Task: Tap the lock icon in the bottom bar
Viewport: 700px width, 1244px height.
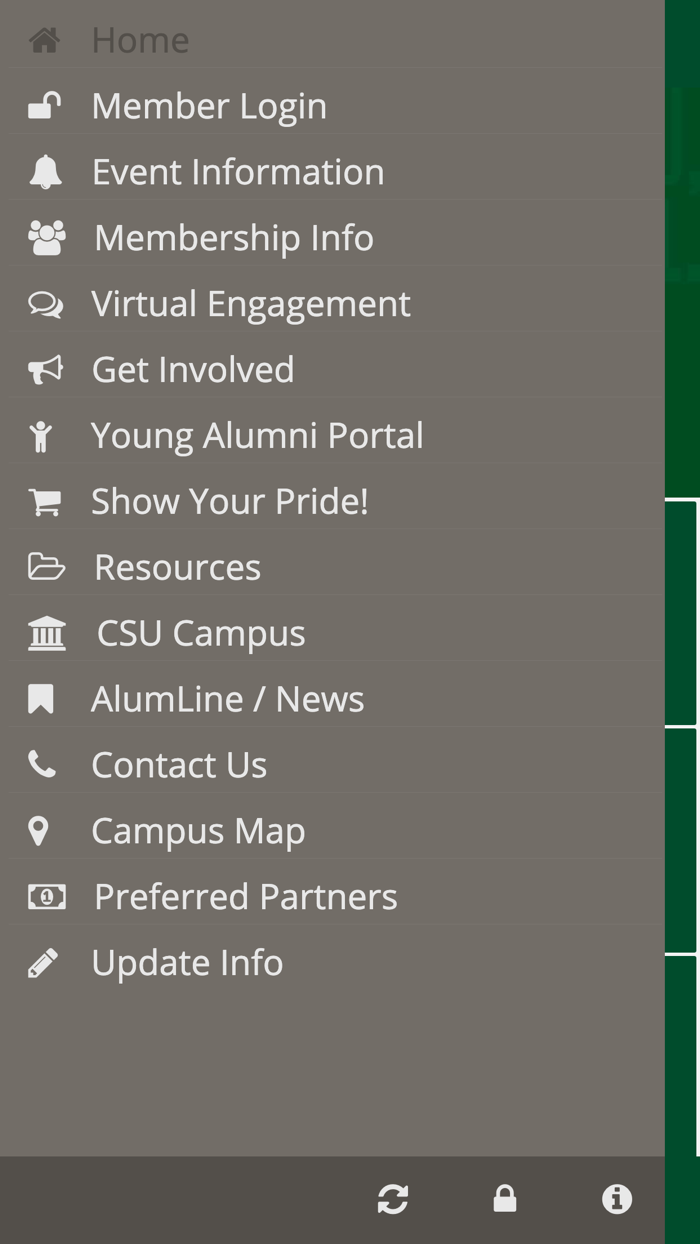Action: 505,1199
